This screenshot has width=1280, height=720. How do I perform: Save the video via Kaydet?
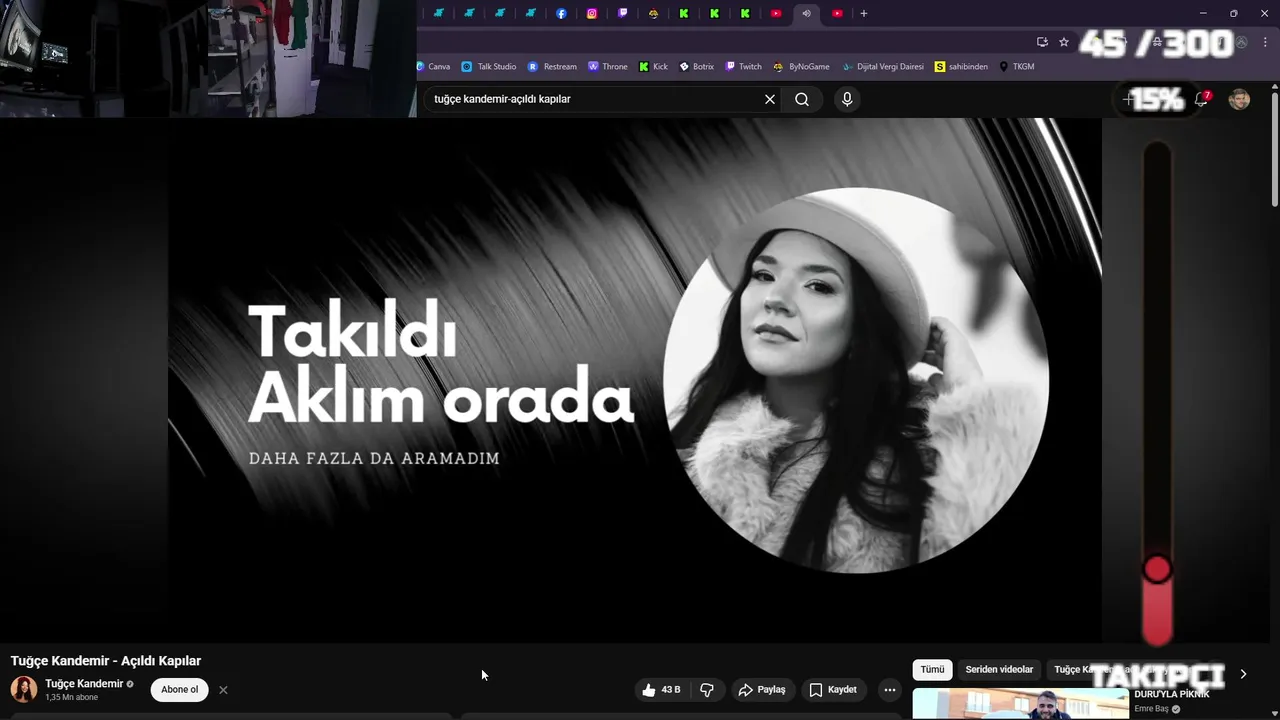tap(833, 690)
